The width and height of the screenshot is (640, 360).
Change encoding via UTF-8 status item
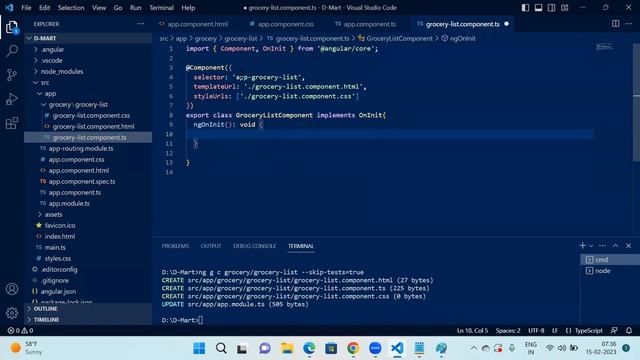click(536, 331)
